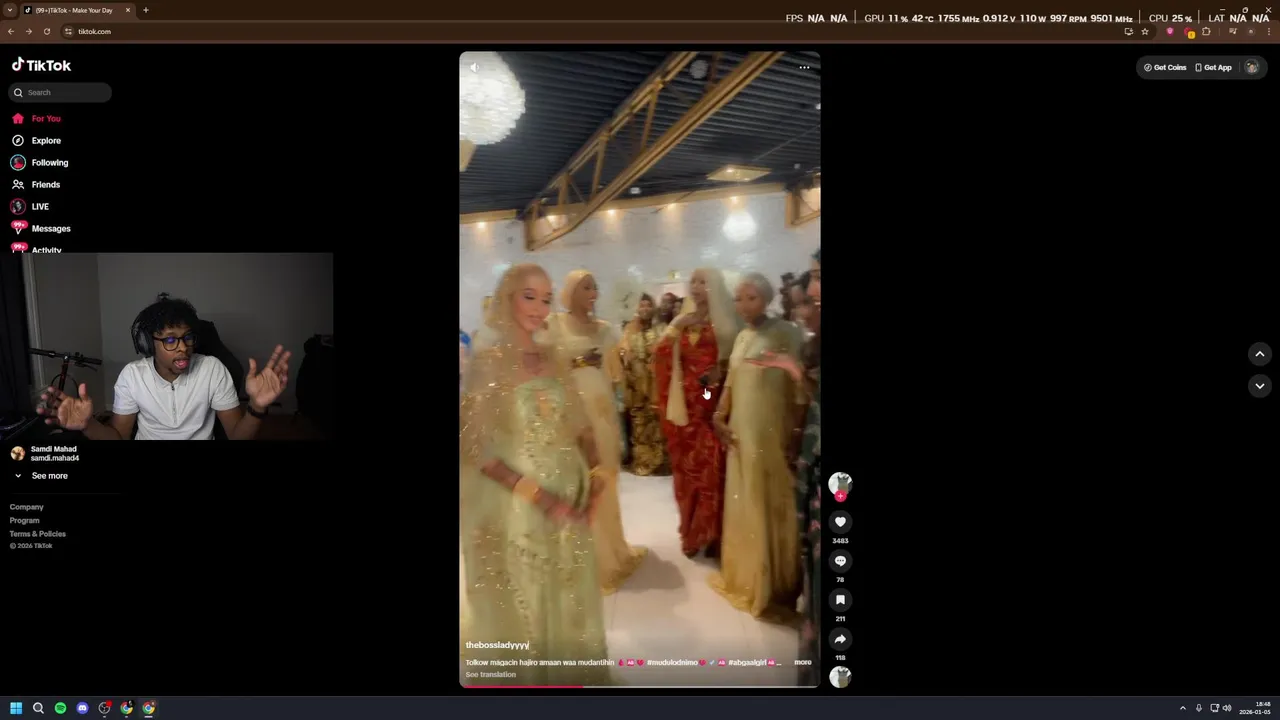This screenshot has height=720, width=1280.
Task: Open Messages
Action: [41, 228]
